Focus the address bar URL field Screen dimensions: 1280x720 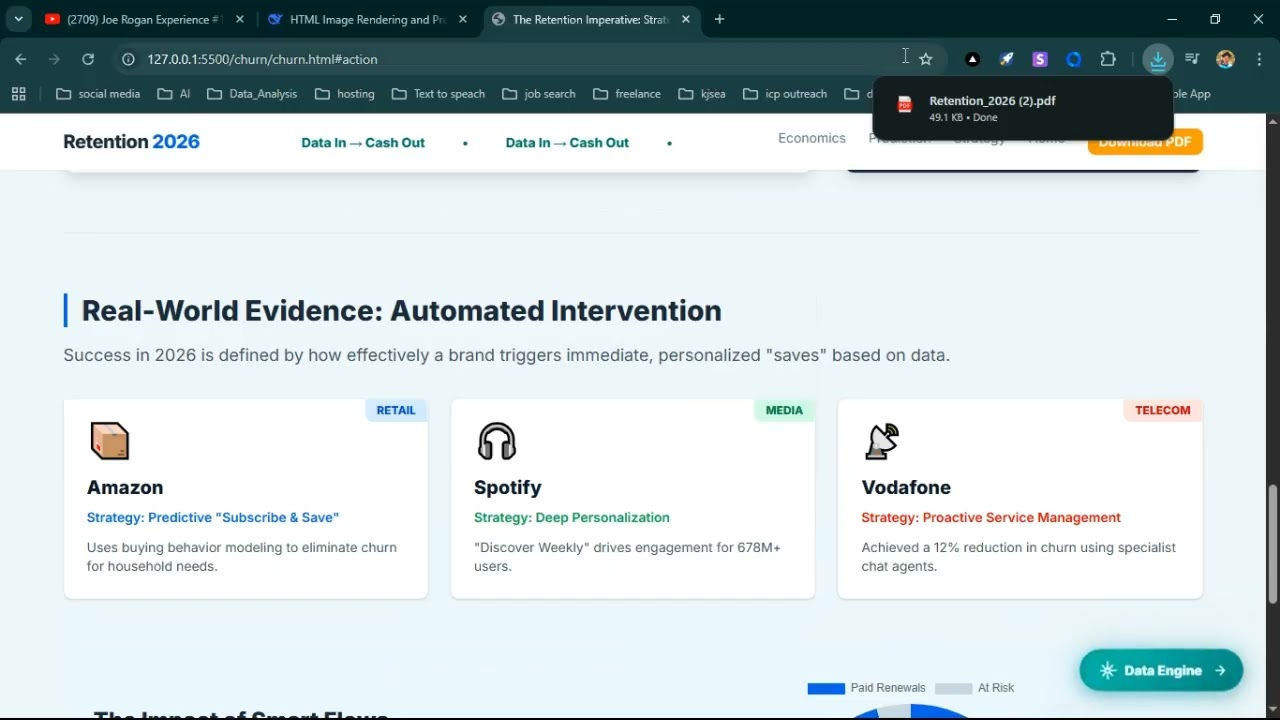(x=520, y=59)
